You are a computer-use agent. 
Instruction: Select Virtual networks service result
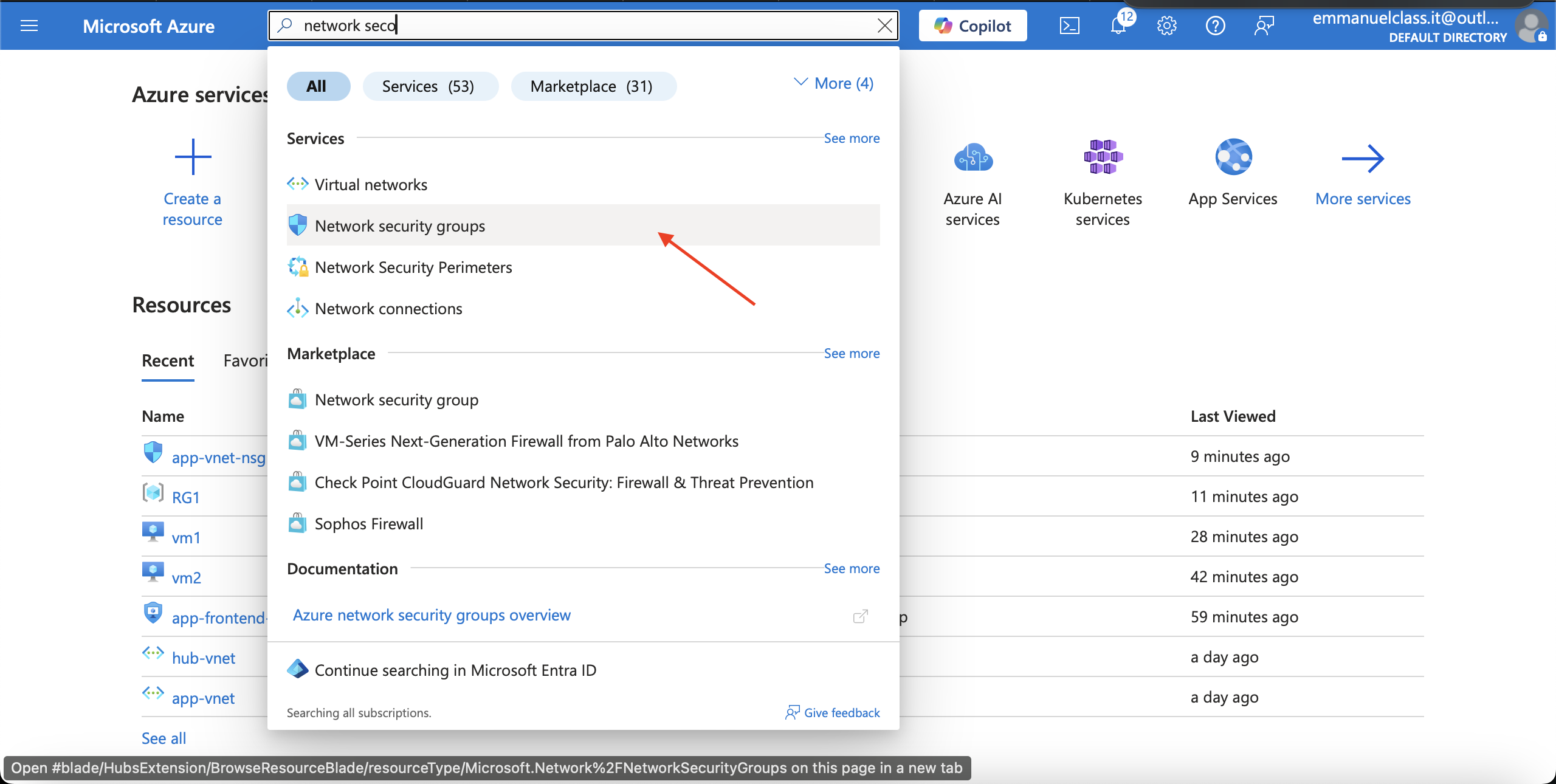583,184
